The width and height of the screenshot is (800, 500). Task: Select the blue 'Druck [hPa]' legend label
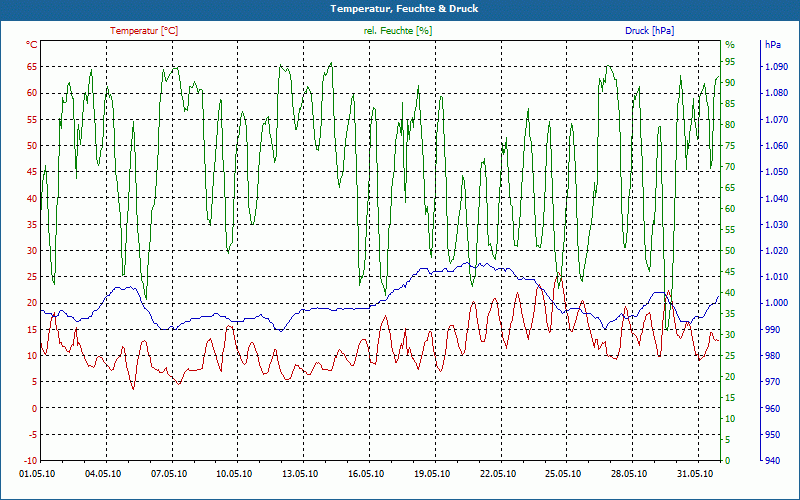[x=649, y=31]
